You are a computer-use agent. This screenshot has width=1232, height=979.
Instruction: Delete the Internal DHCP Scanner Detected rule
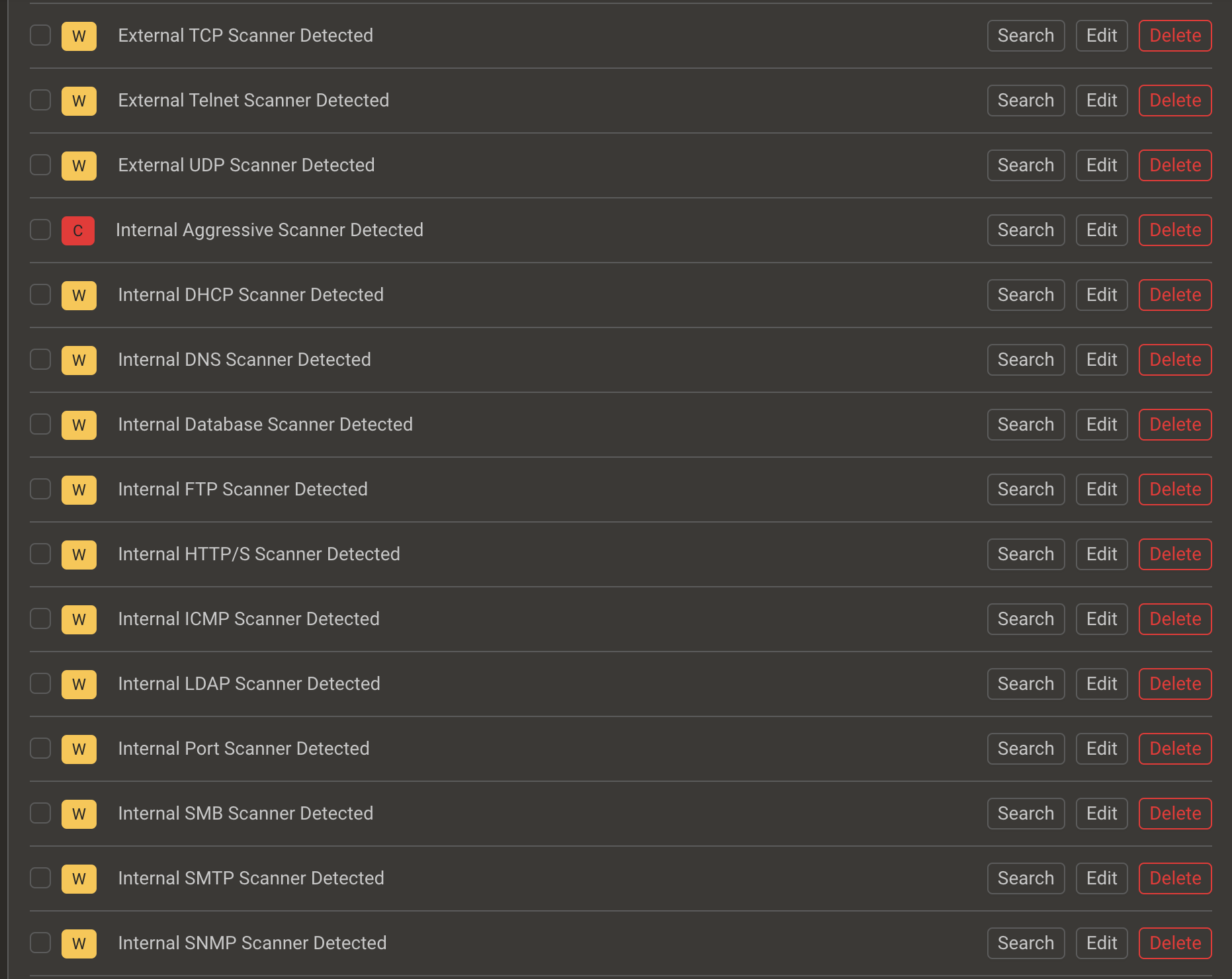[x=1175, y=295]
